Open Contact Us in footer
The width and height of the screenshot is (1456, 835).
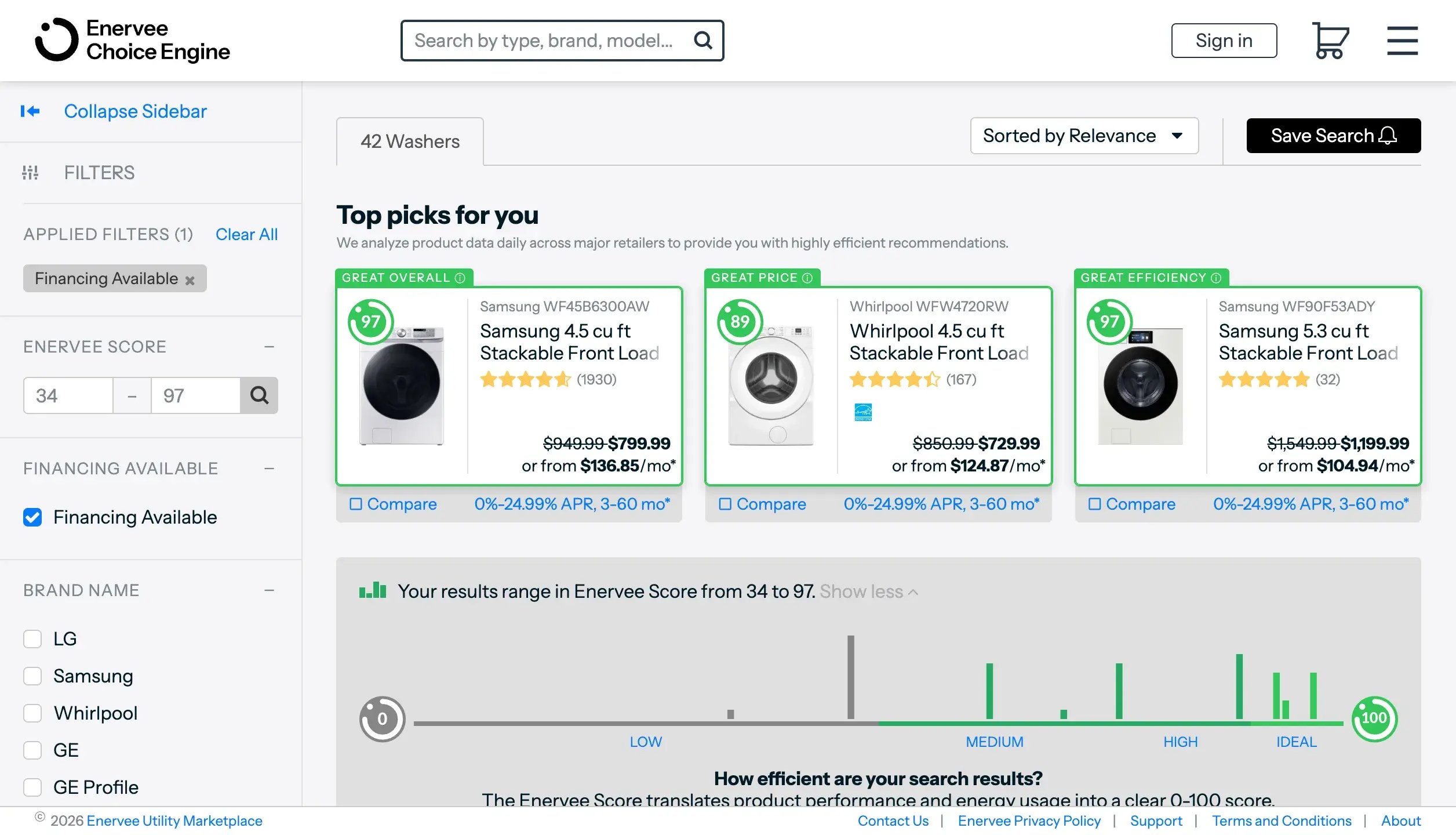(x=893, y=821)
